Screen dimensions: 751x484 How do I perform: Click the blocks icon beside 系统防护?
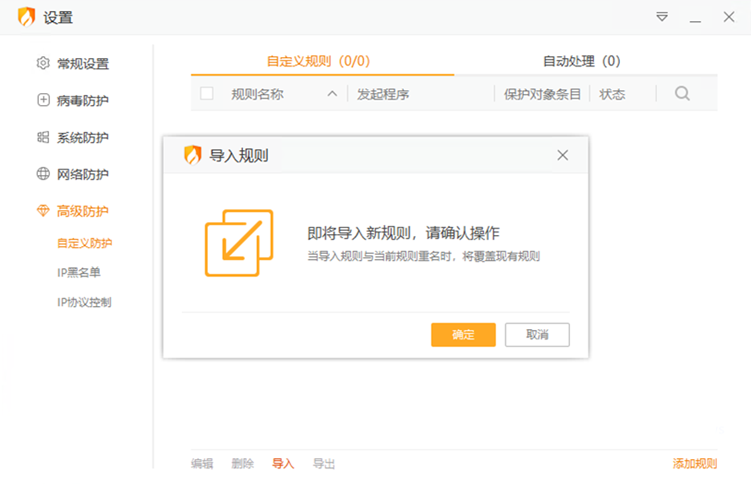(43, 137)
